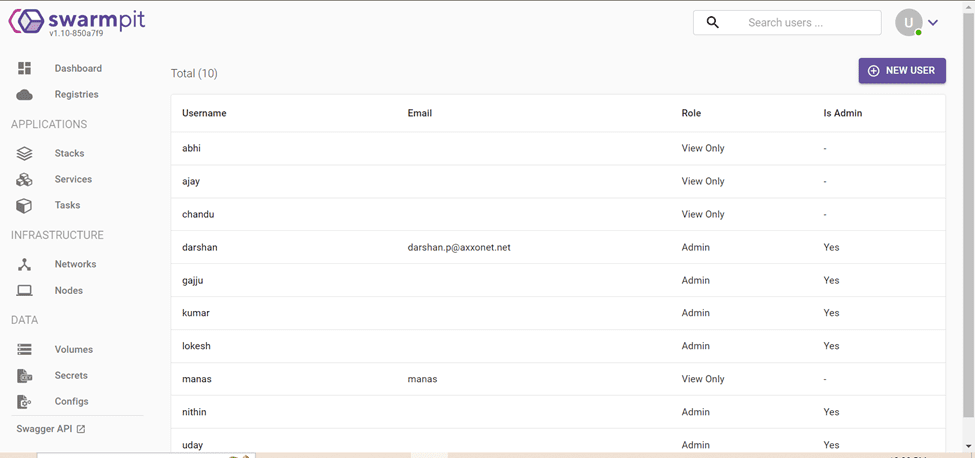Click the Nodes laptop icon

tap(25, 290)
